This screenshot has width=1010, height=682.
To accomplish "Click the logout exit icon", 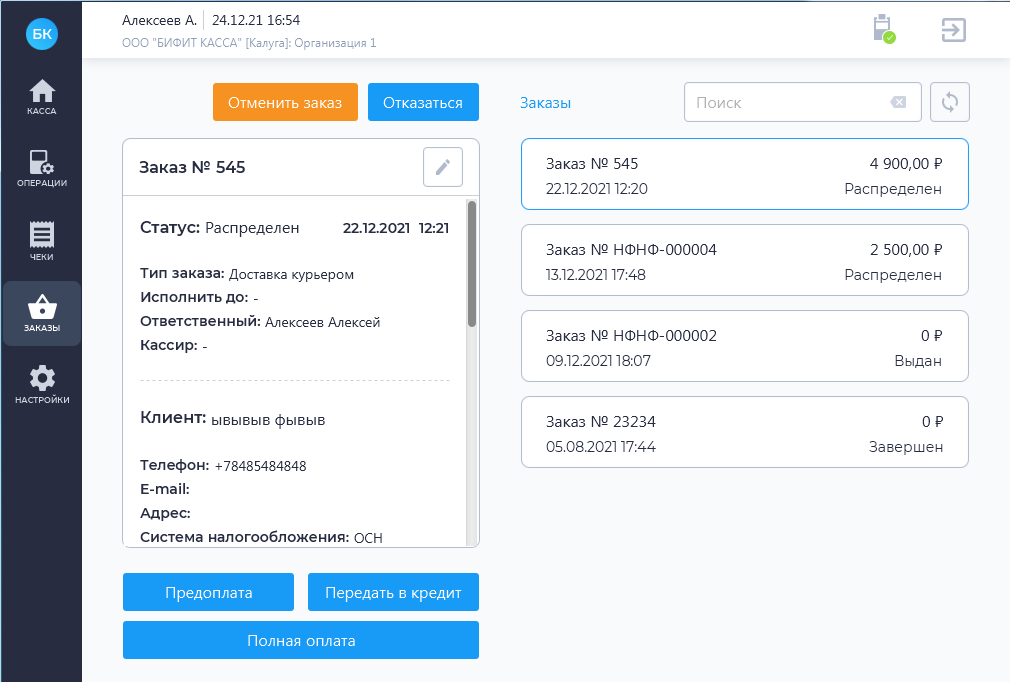I will coord(954,30).
